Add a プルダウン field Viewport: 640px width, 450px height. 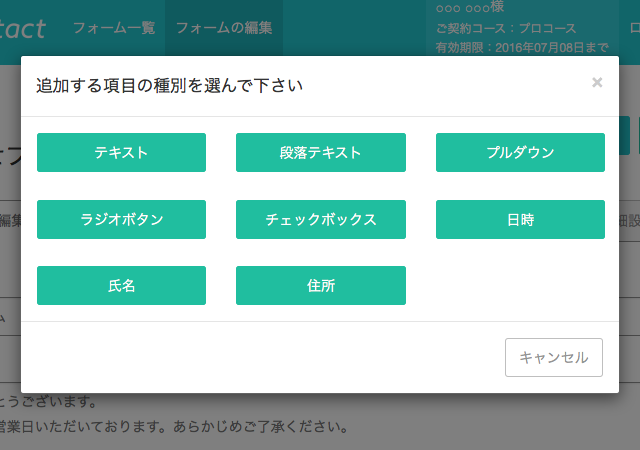520,152
